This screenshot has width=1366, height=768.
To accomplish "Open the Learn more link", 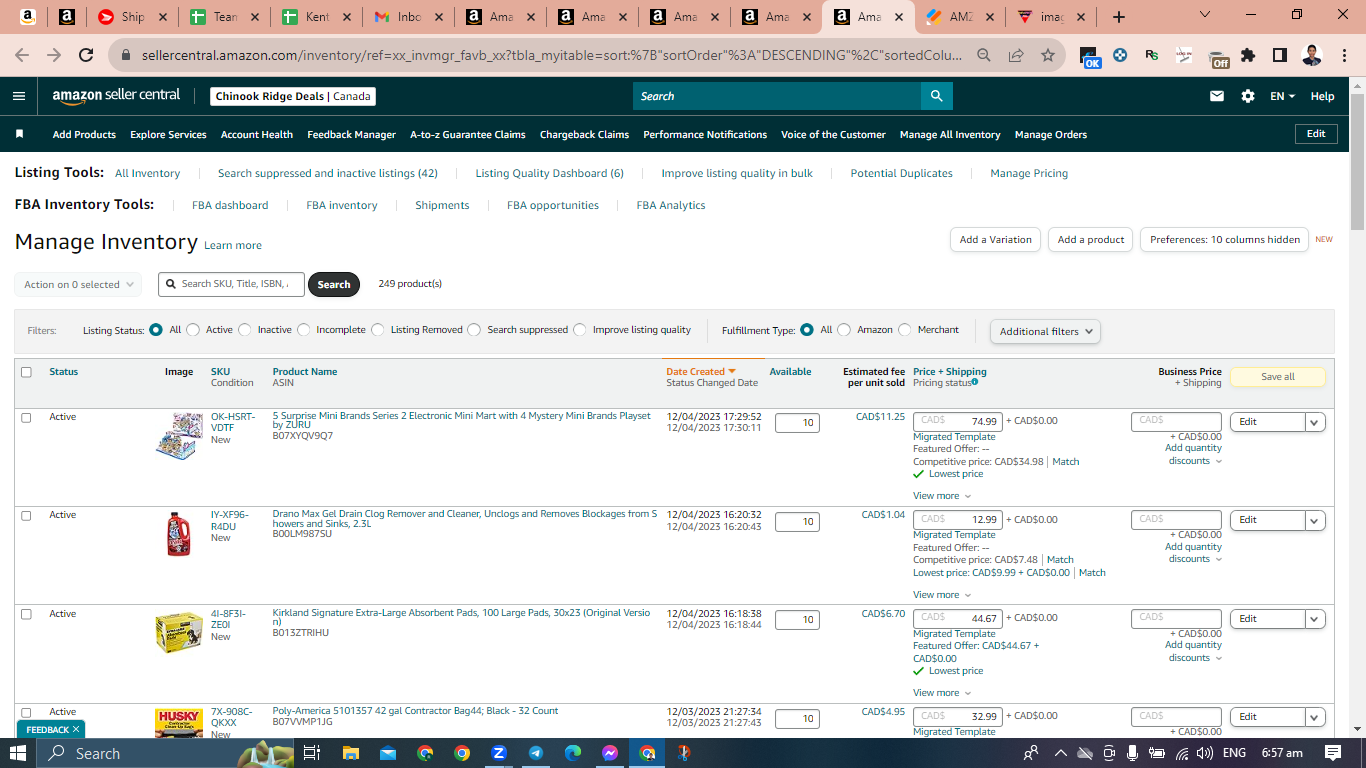I will (x=233, y=246).
